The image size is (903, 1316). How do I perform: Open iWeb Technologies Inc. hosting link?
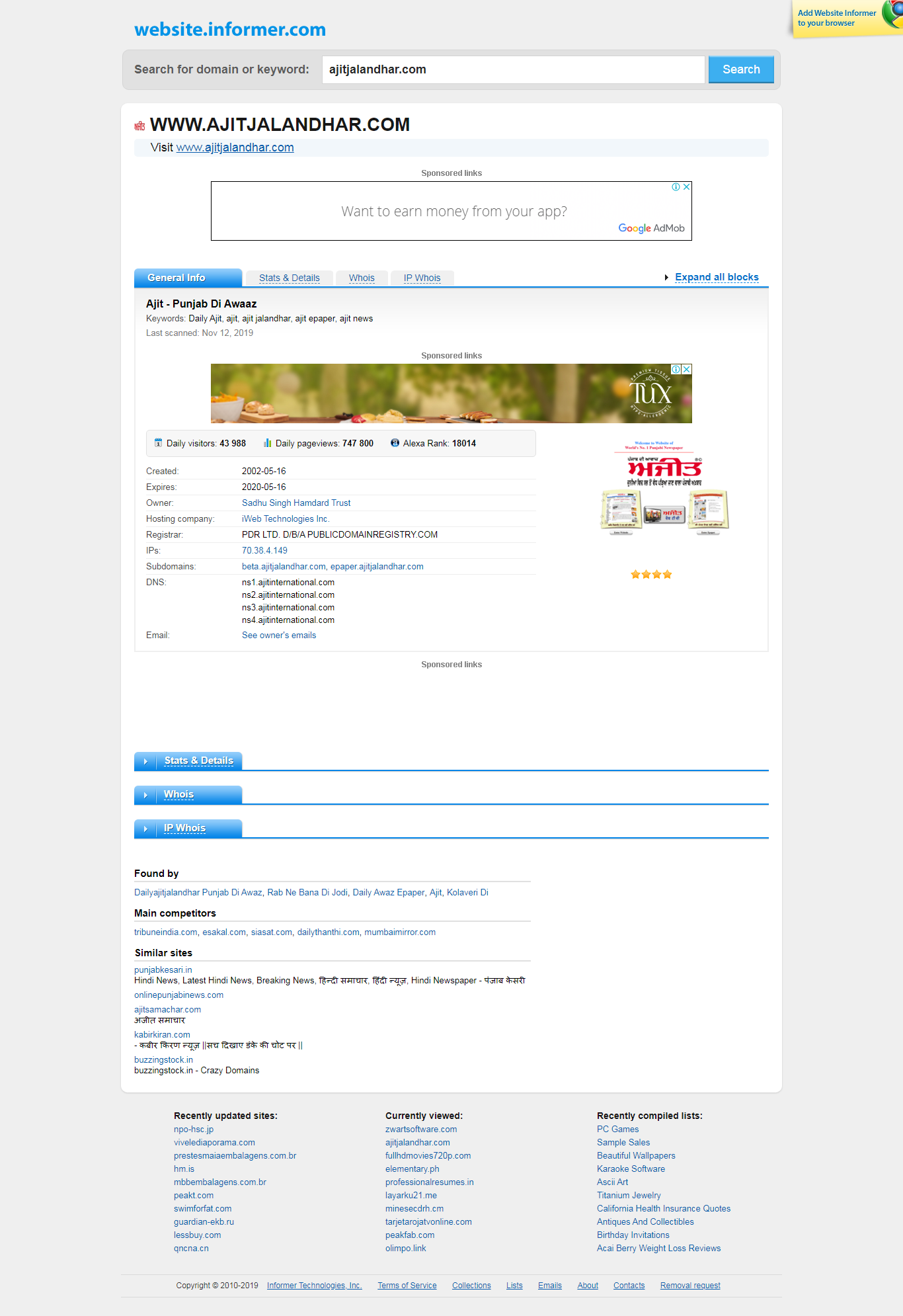click(x=286, y=519)
